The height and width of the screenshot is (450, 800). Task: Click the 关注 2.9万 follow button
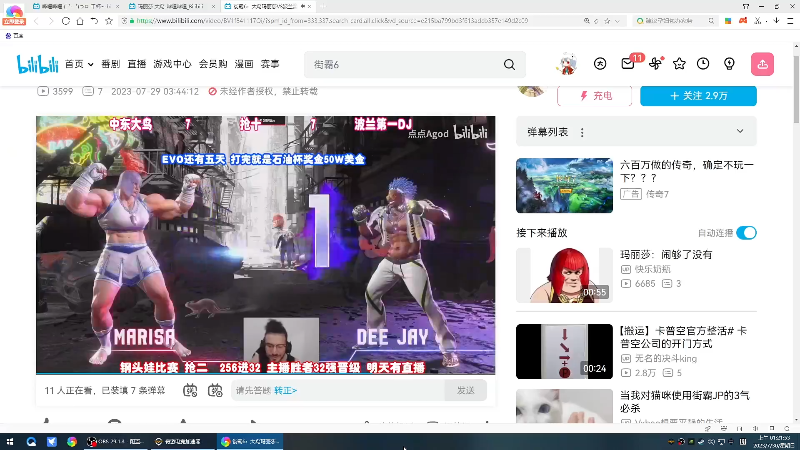coord(698,96)
